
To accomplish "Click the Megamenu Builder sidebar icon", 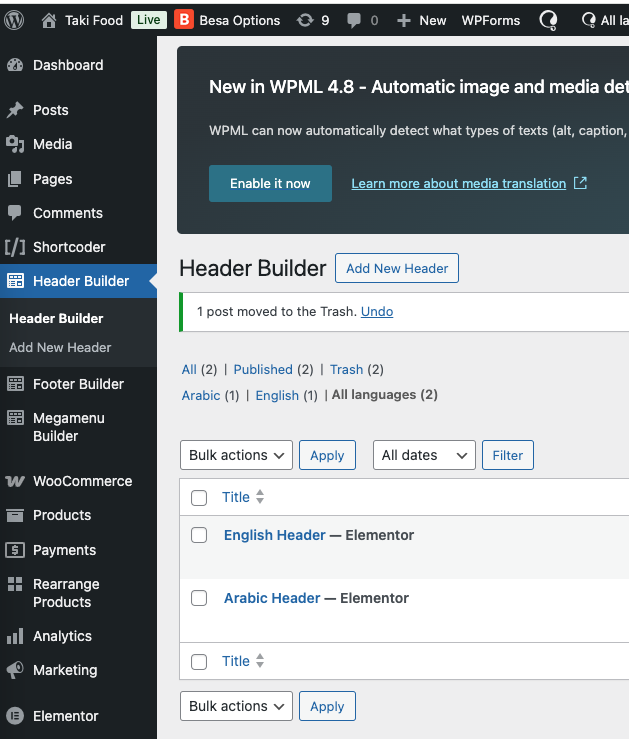I will 15,418.
